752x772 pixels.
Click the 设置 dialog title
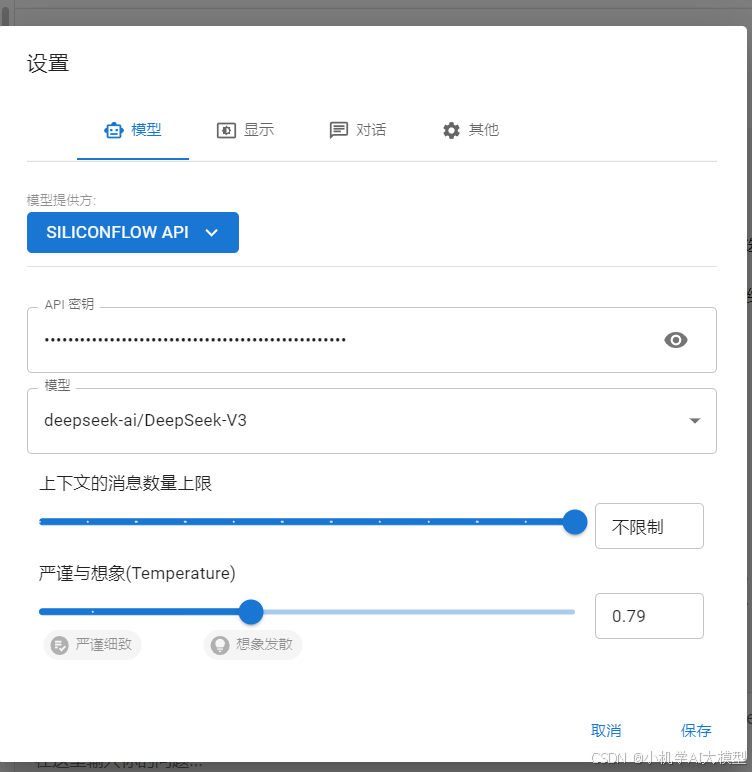(48, 64)
